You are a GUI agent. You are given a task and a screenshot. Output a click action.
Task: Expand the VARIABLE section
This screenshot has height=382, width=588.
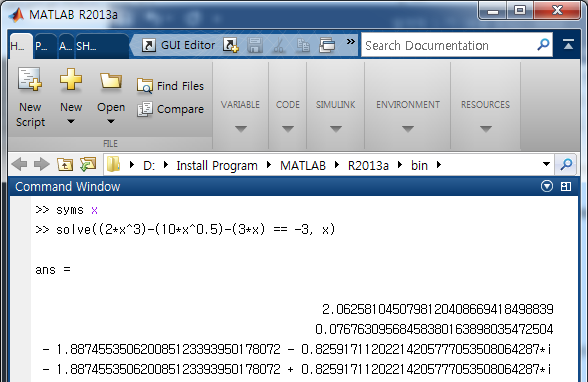[240, 129]
